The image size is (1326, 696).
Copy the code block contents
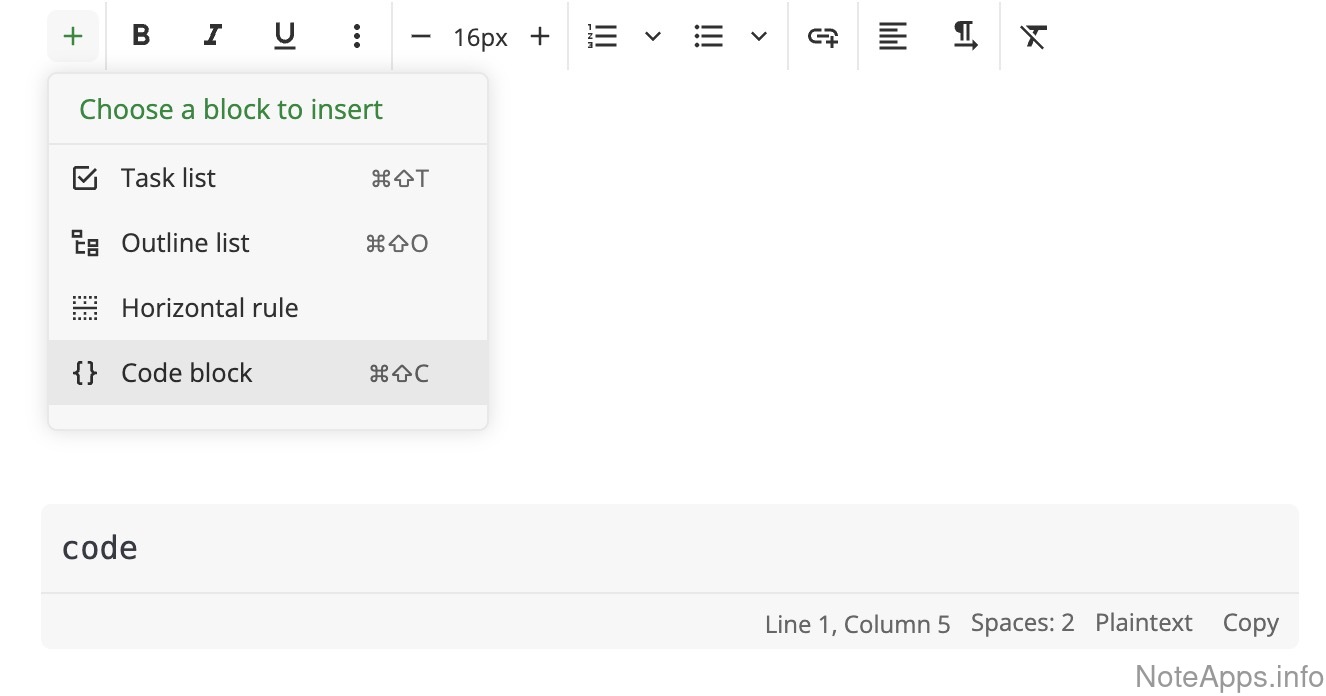click(1250, 623)
